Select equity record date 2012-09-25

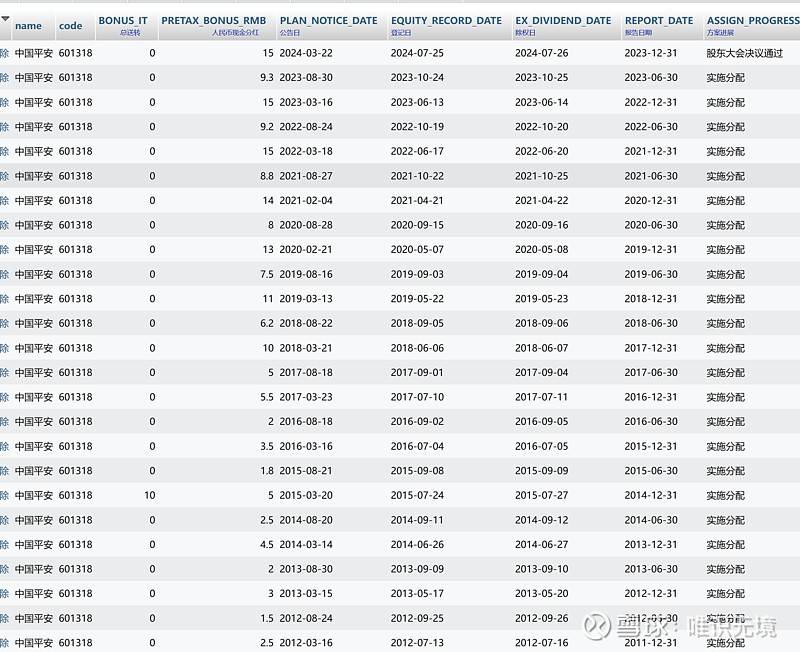pos(417,618)
